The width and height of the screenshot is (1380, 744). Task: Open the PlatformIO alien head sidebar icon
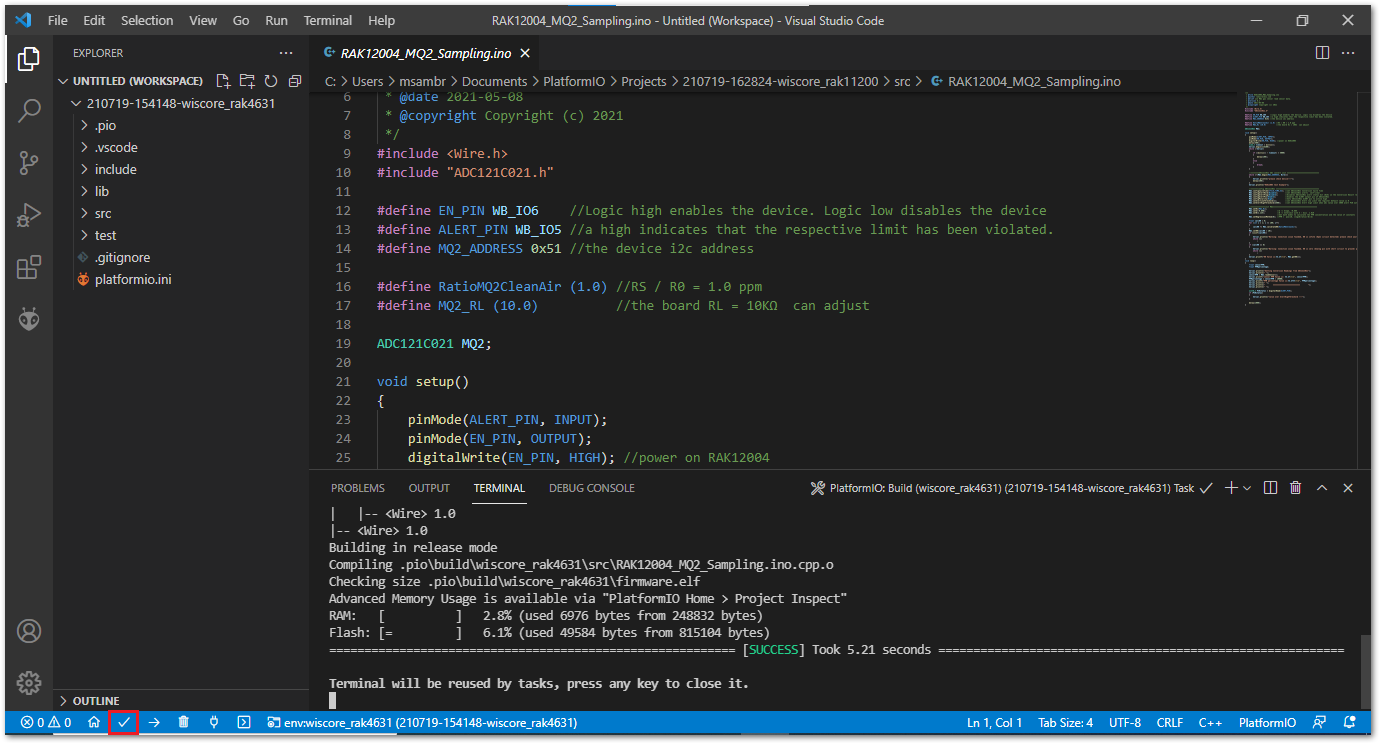pyautogui.click(x=29, y=319)
